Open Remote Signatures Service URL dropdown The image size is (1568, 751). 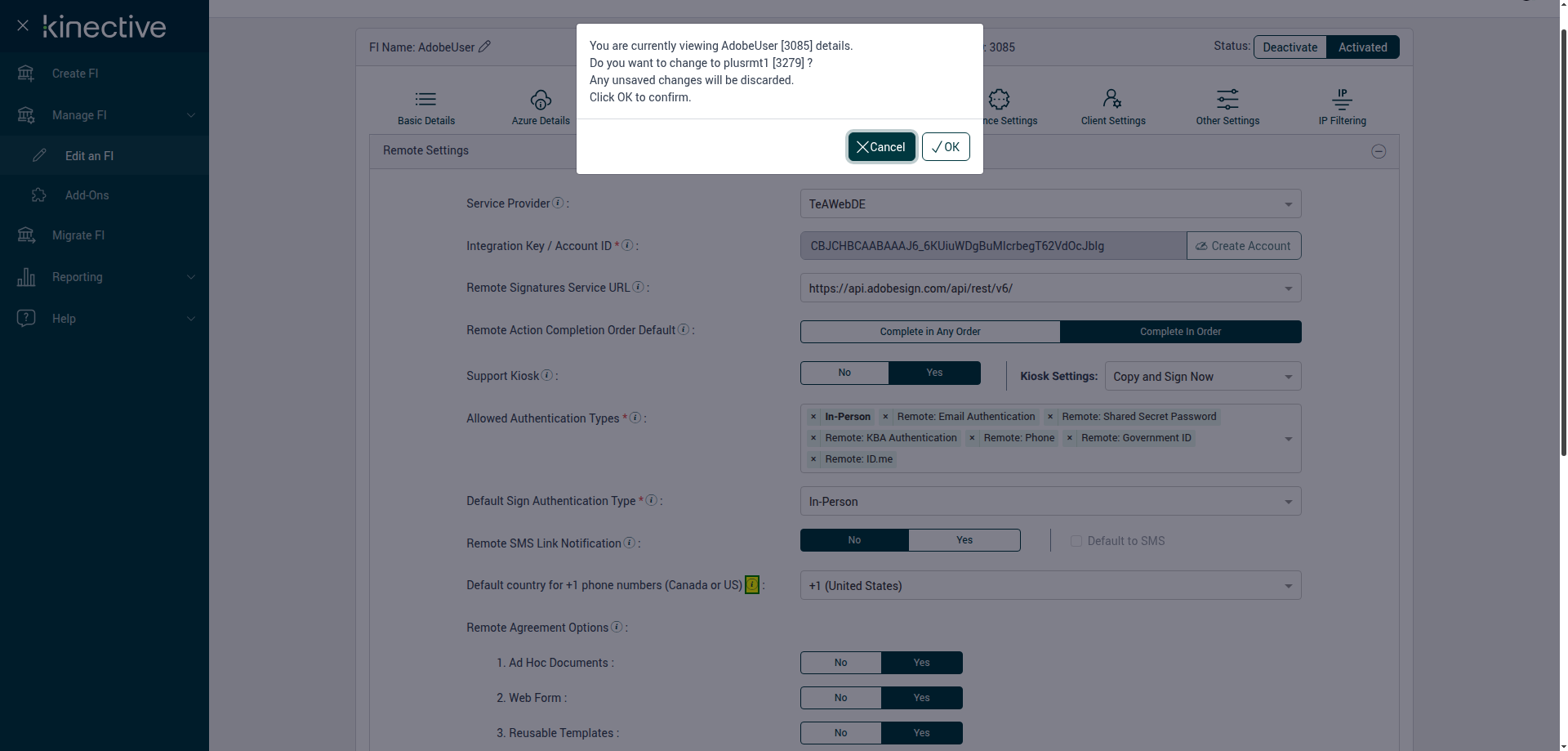tap(1050, 288)
